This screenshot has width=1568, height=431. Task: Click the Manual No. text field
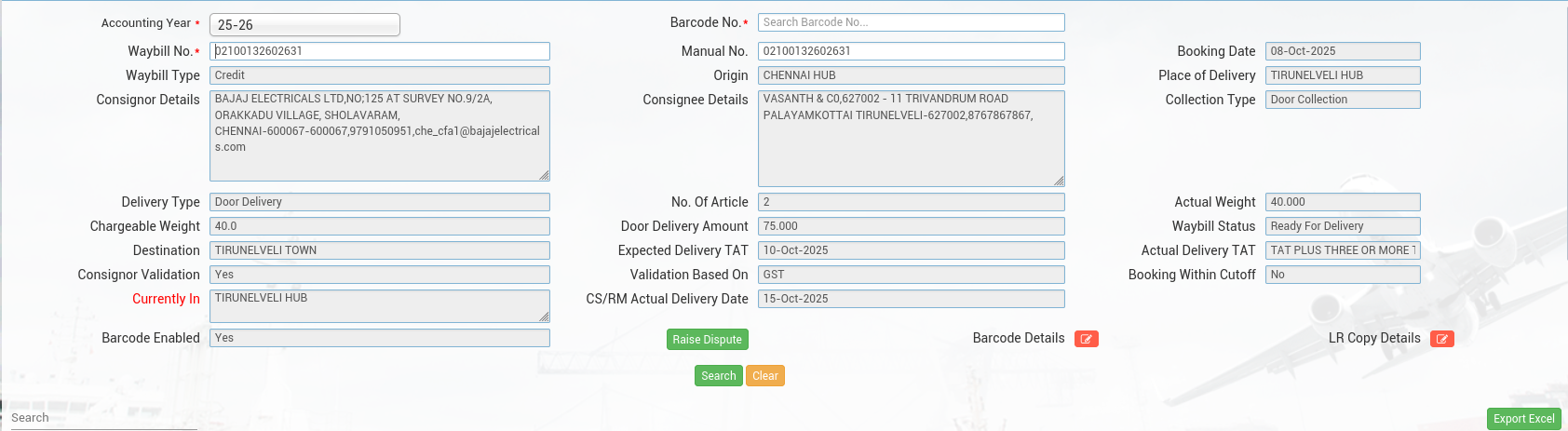[911, 51]
